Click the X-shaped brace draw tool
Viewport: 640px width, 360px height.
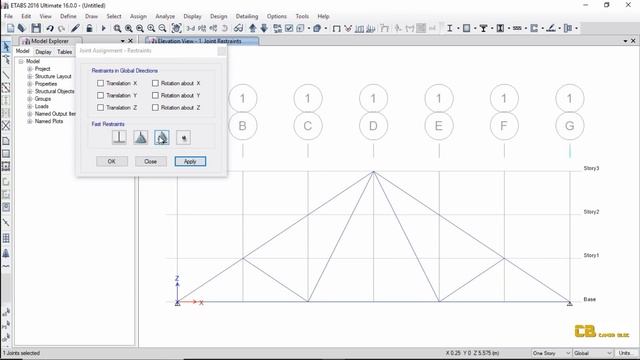tap(6, 125)
